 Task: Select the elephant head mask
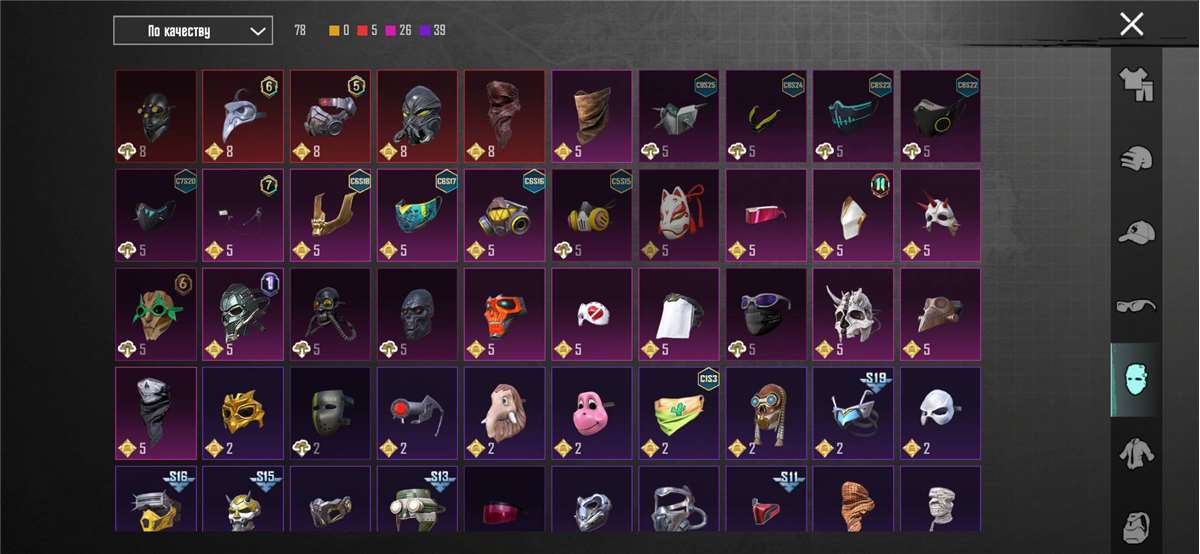pyautogui.click(x=504, y=413)
